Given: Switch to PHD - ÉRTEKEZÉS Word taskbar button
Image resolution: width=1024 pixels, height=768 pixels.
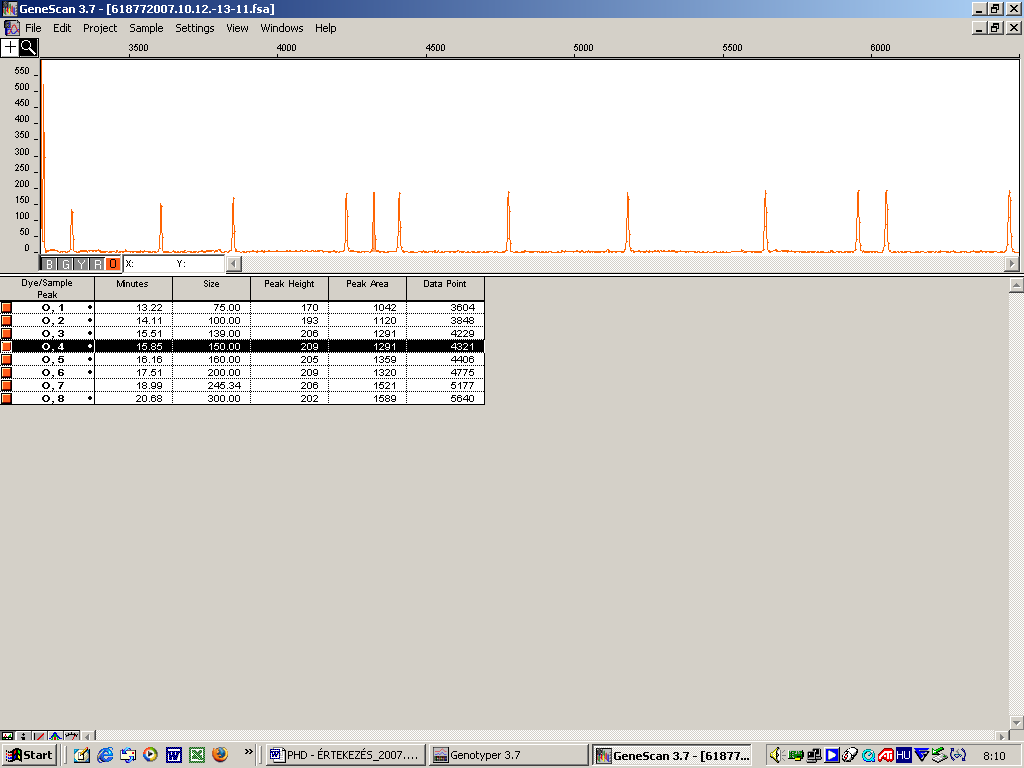Looking at the screenshot, I should point(346,756).
